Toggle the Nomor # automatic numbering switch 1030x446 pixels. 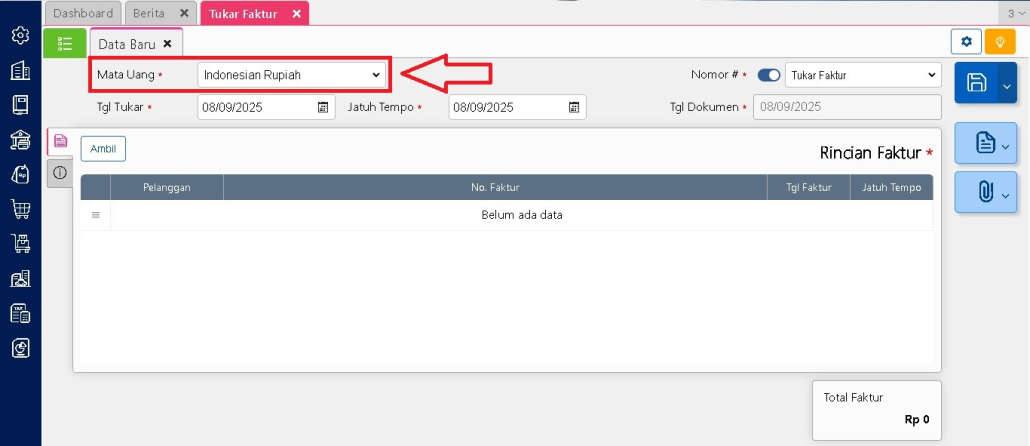coord(769,75)
